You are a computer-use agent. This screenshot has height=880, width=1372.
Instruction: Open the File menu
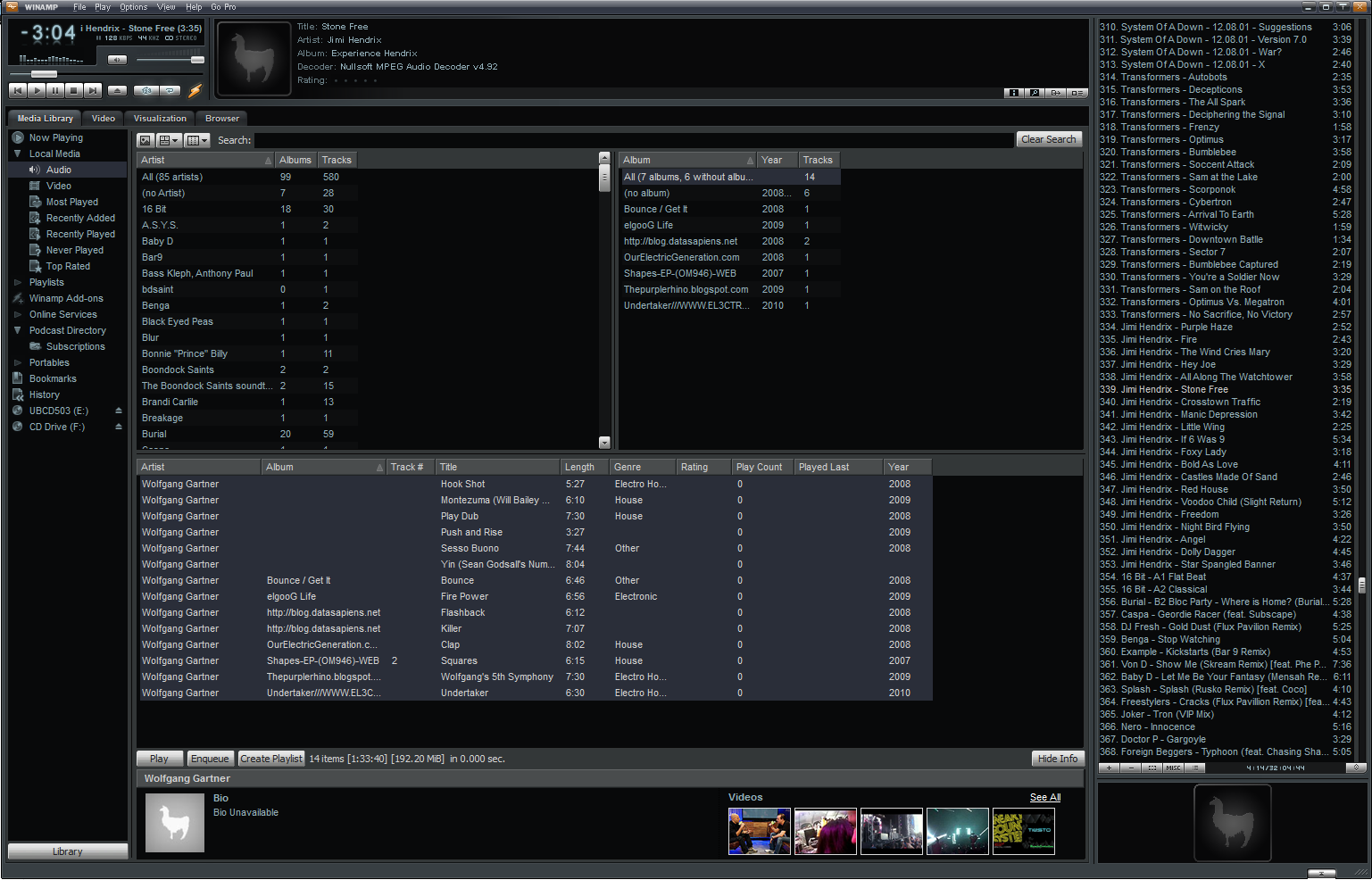click(79, 7)
